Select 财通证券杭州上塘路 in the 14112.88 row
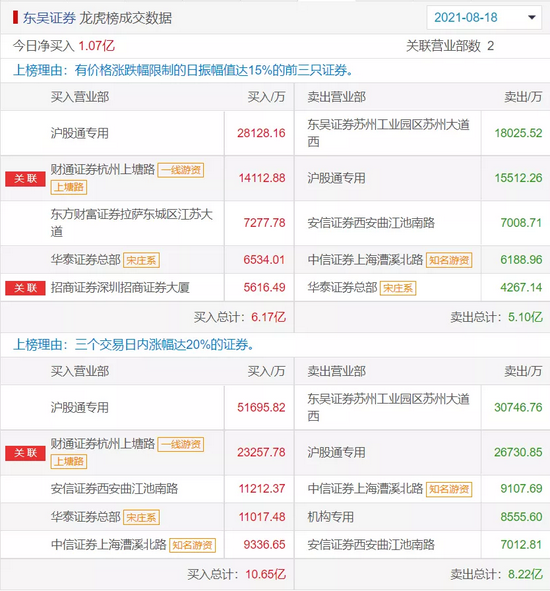 (103, 170)
